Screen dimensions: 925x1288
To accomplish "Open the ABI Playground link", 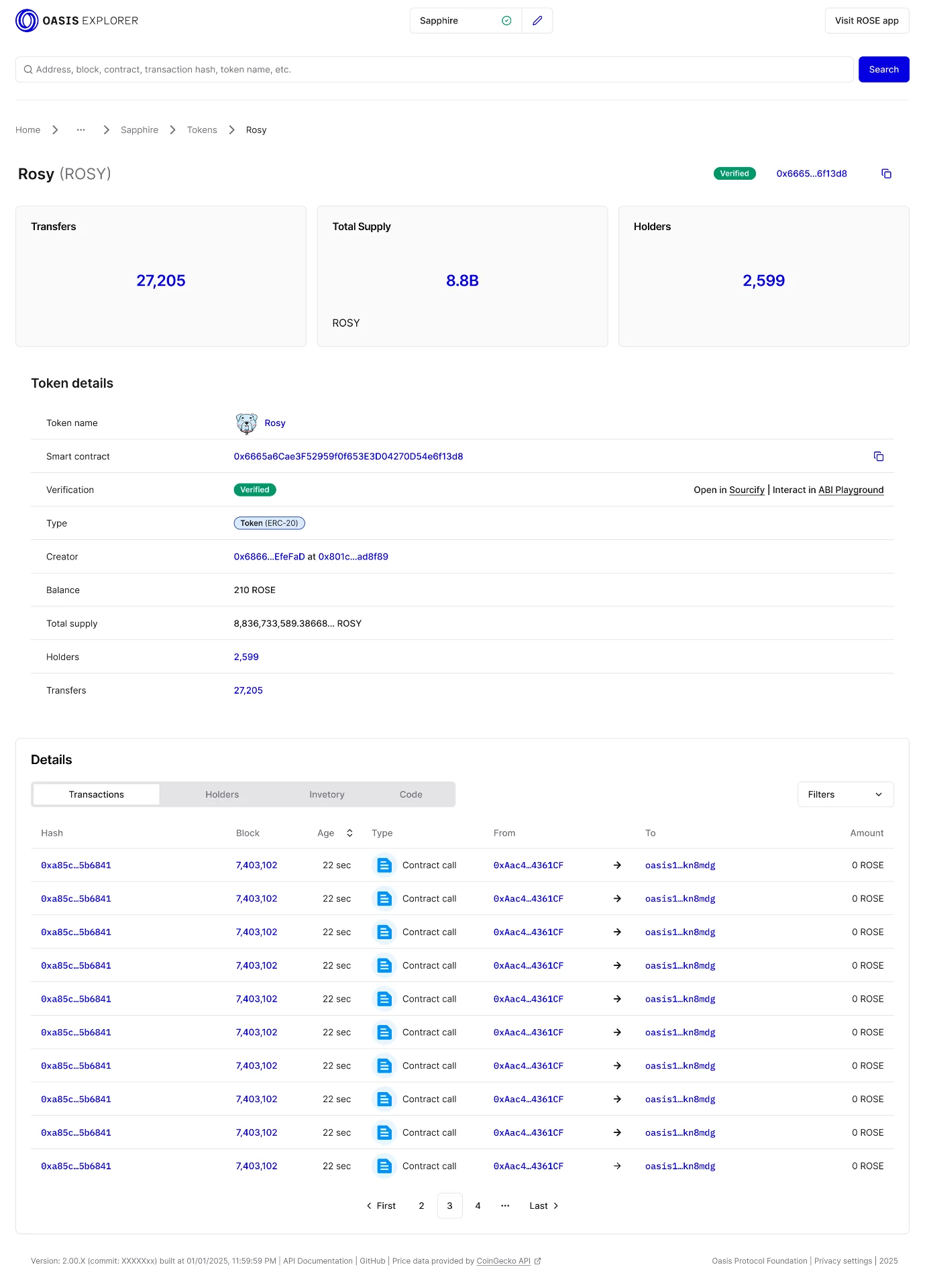I will tap(851, 490).
